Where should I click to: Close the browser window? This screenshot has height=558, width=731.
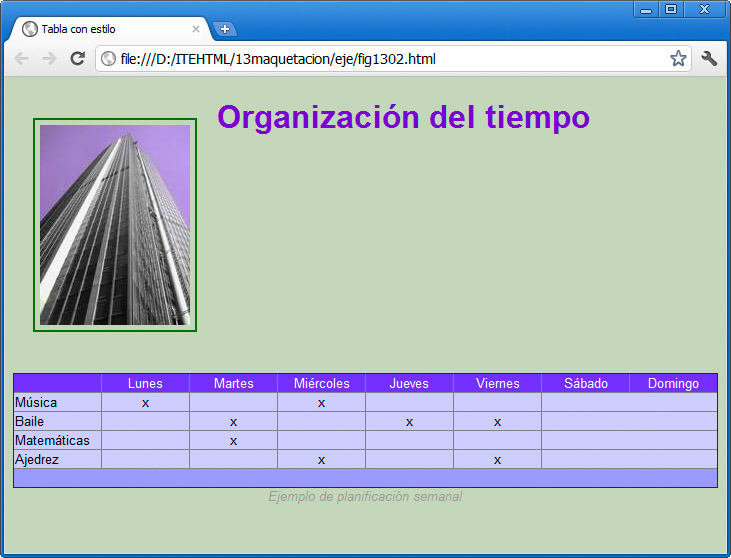point(704,9)
